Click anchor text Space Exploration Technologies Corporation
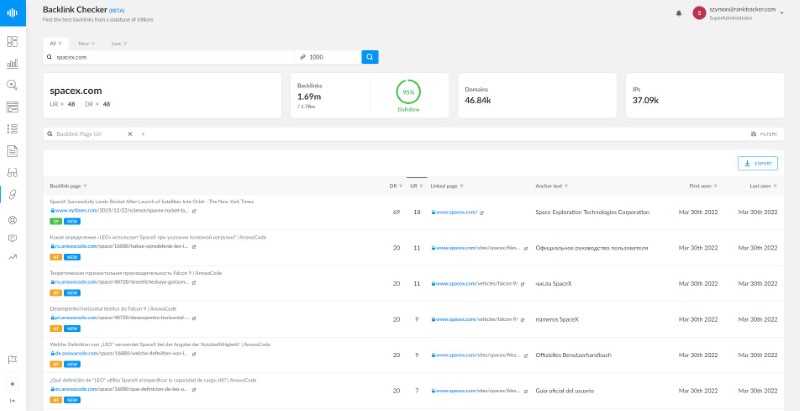The image size is (800, 411). (x=592, y=212)
